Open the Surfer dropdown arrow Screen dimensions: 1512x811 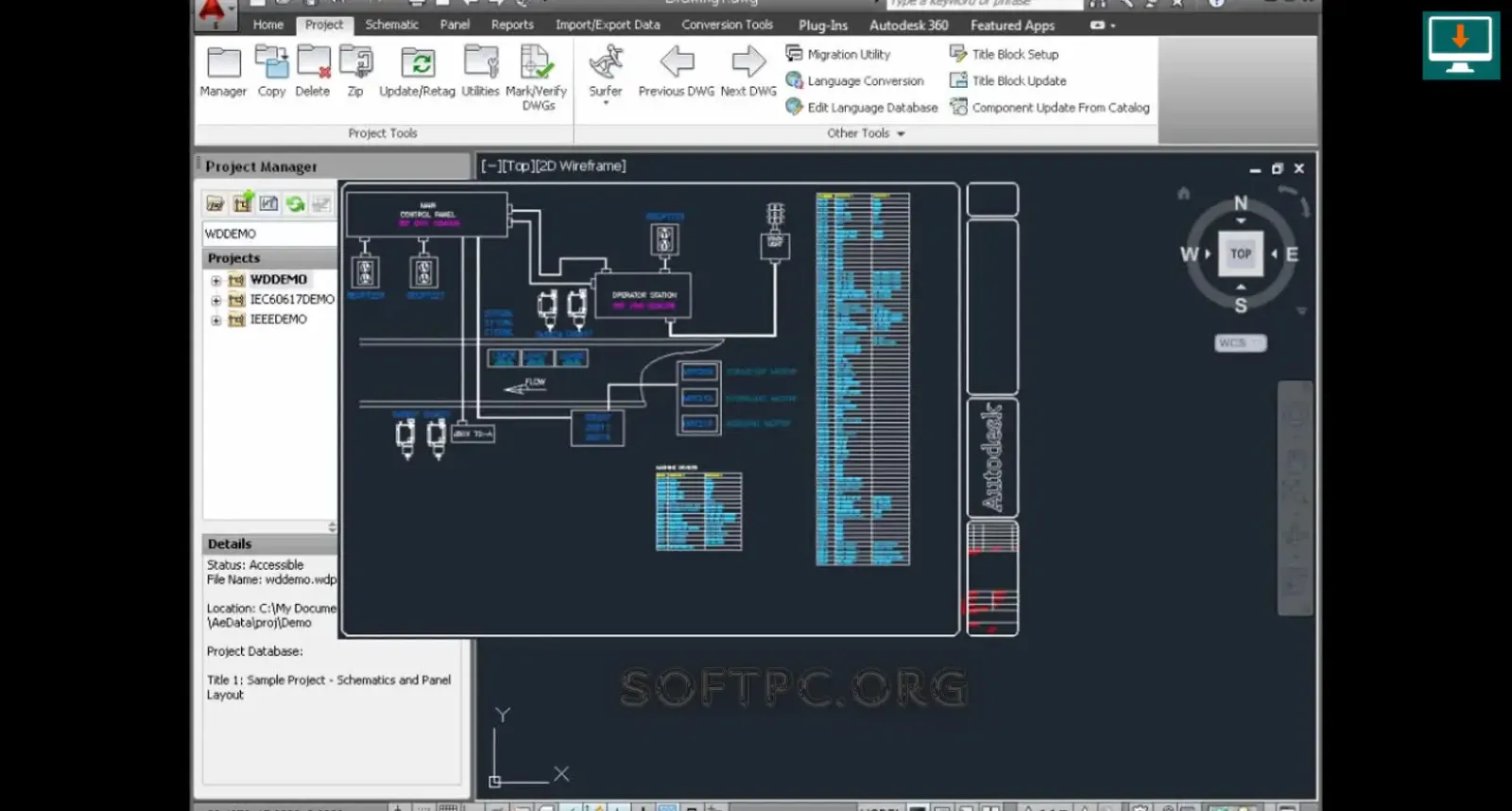point(606,102)
